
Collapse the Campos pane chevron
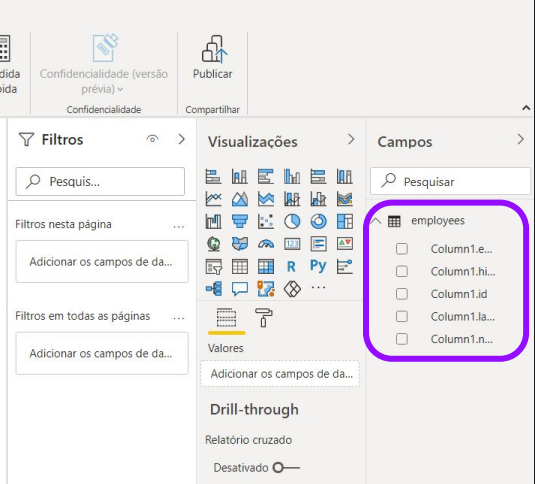point(520,139)
